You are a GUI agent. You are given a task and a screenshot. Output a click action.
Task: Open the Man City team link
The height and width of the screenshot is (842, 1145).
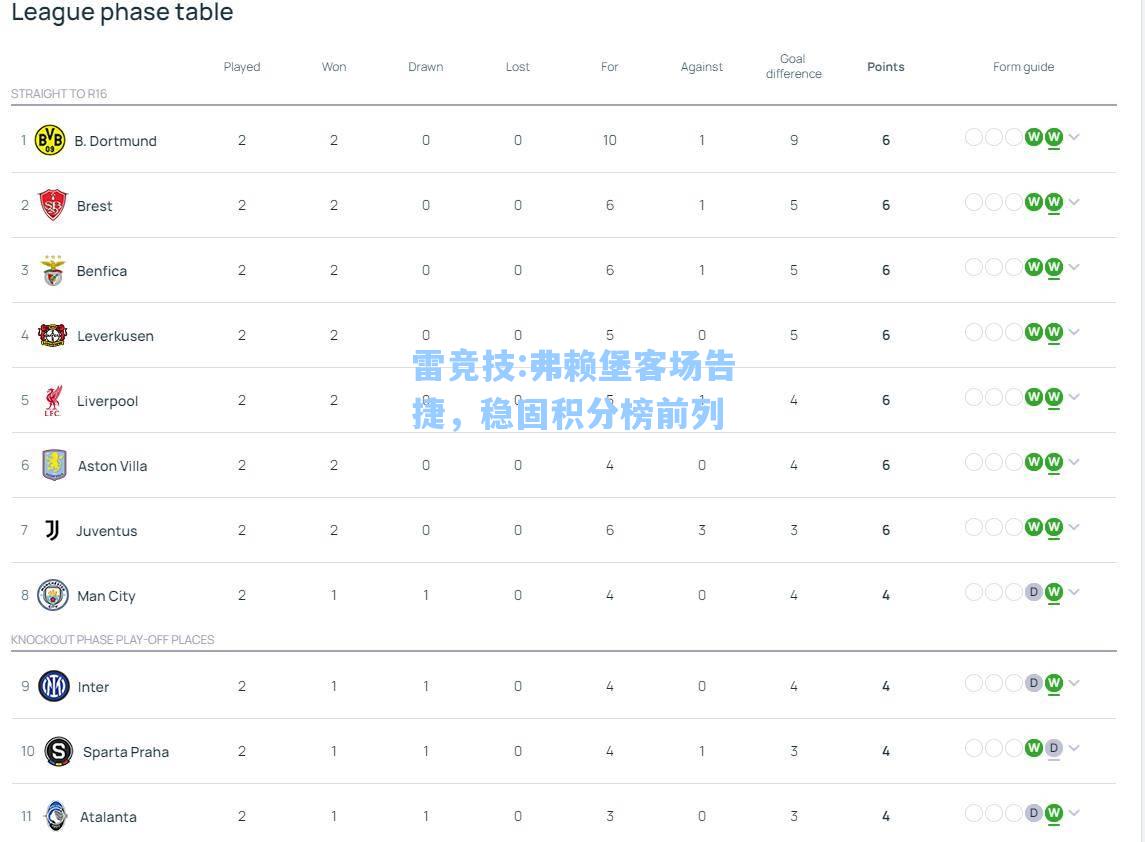(x=107, y=596)
